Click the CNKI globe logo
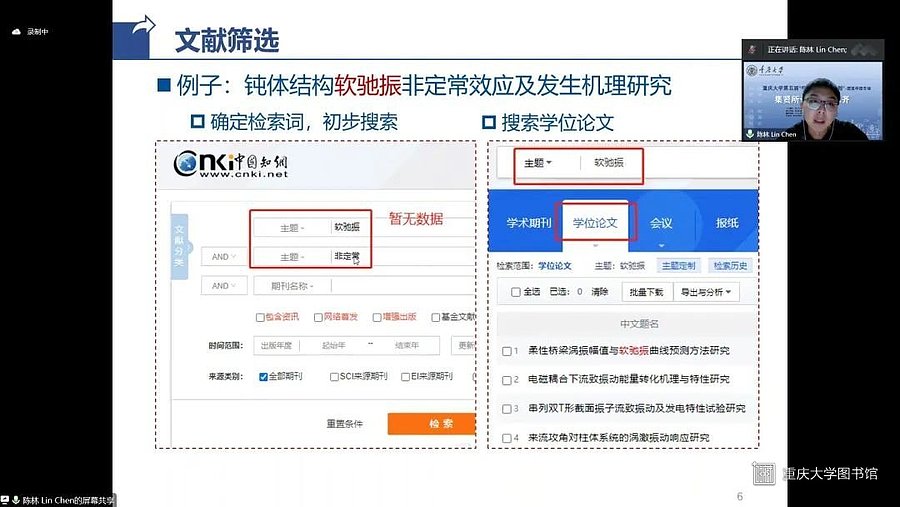The height and width of the screenshot is (507, 900). pos(185,164)
